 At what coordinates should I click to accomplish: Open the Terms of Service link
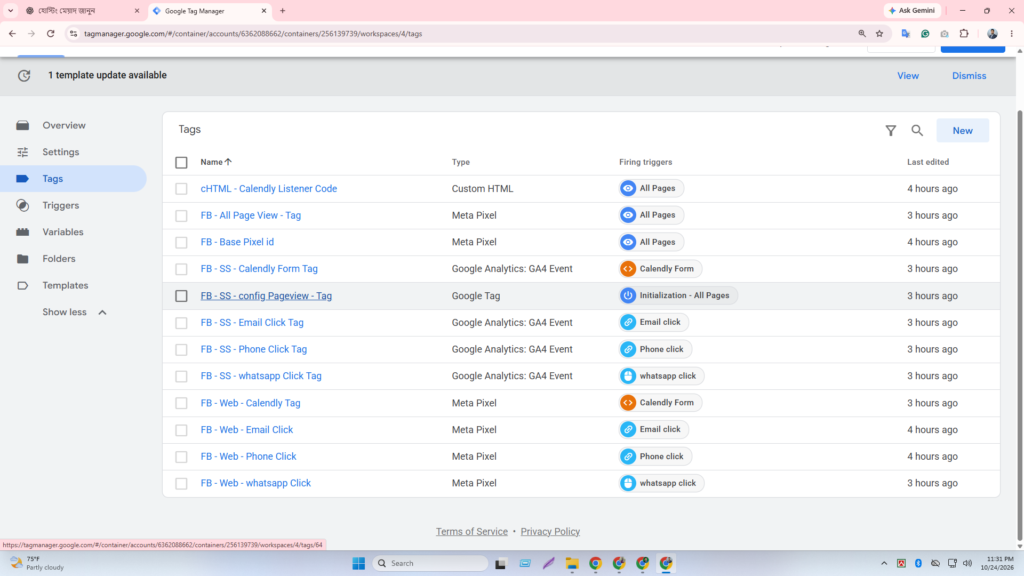[x=472, y=532]
